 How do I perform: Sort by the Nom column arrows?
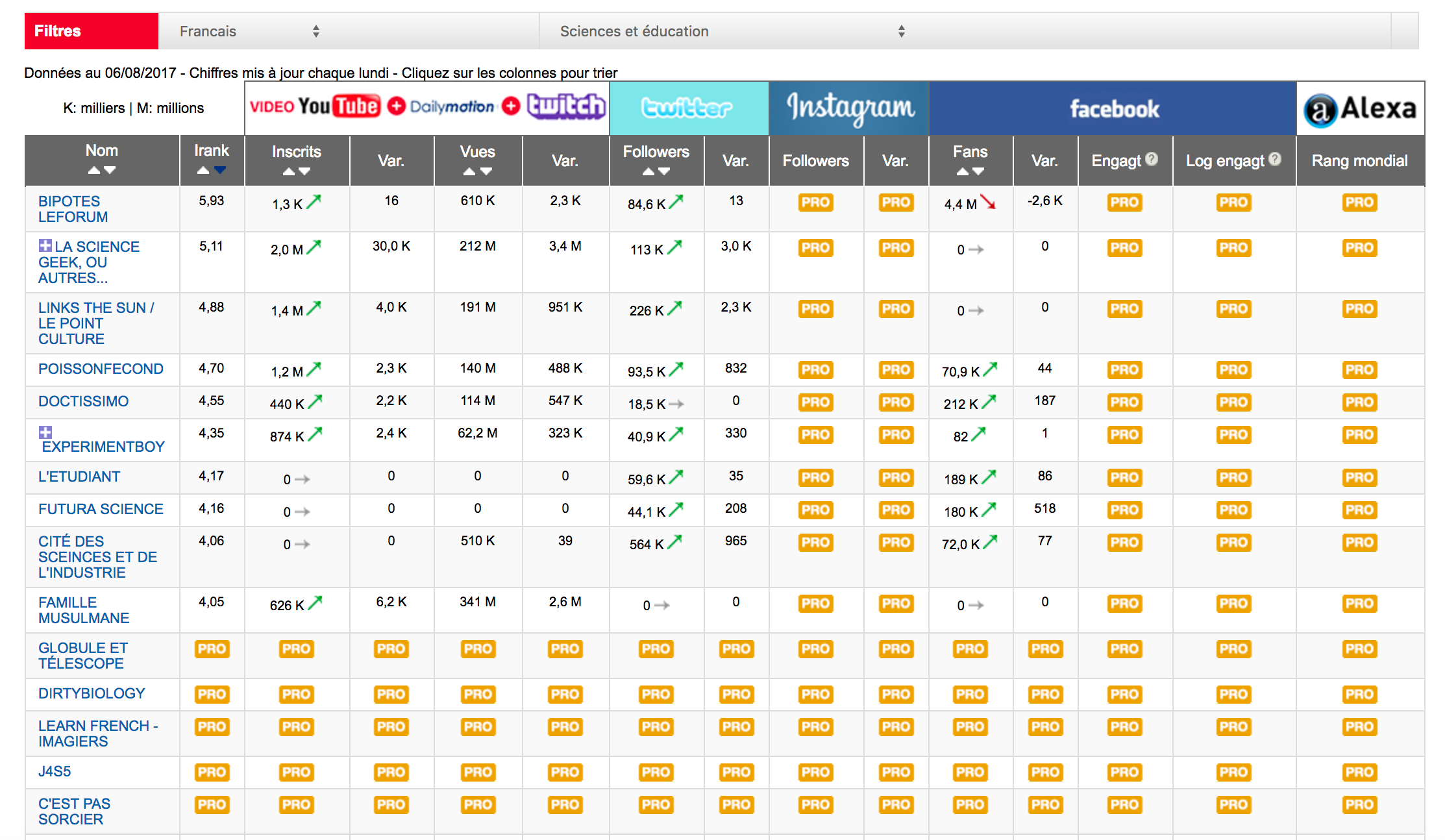[102, 170]
